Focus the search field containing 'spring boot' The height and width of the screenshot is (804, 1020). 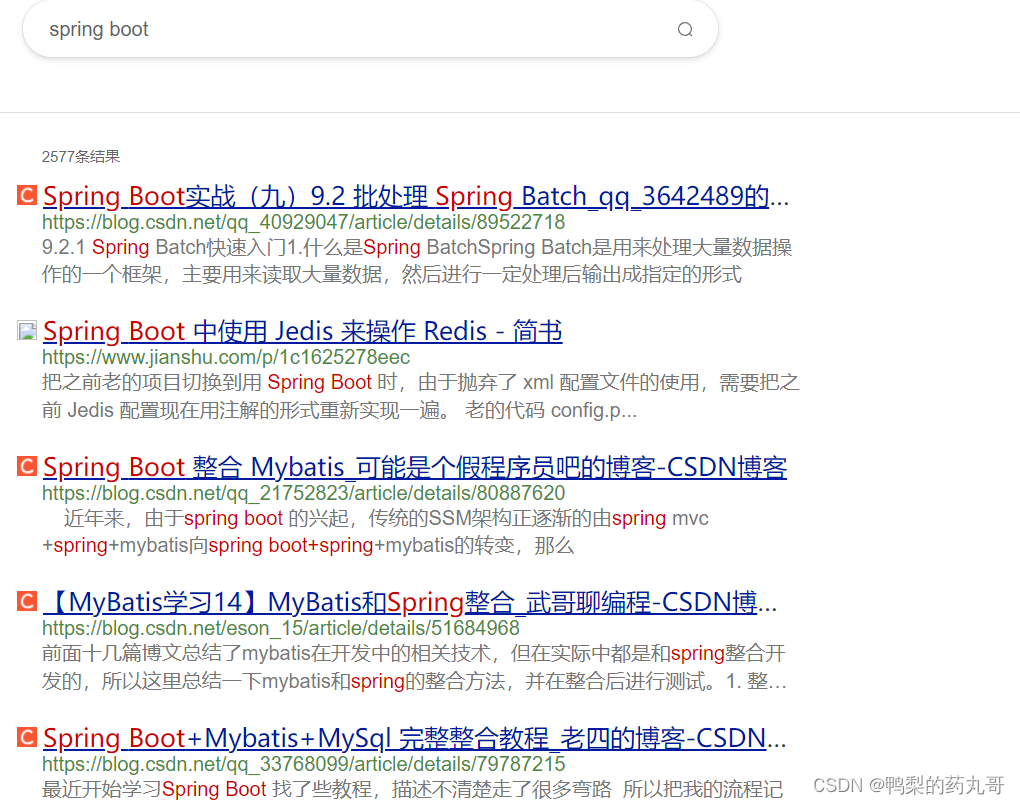[x=370, y=29]
